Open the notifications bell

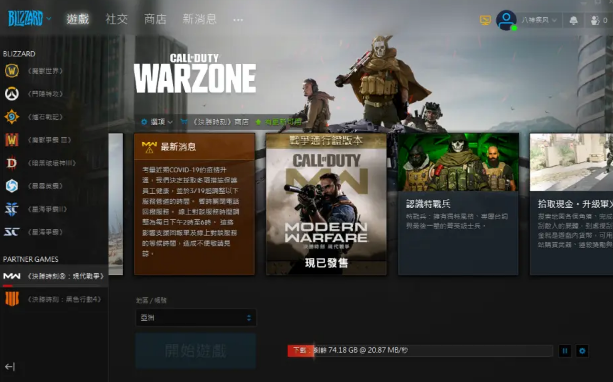coord(574,20)
